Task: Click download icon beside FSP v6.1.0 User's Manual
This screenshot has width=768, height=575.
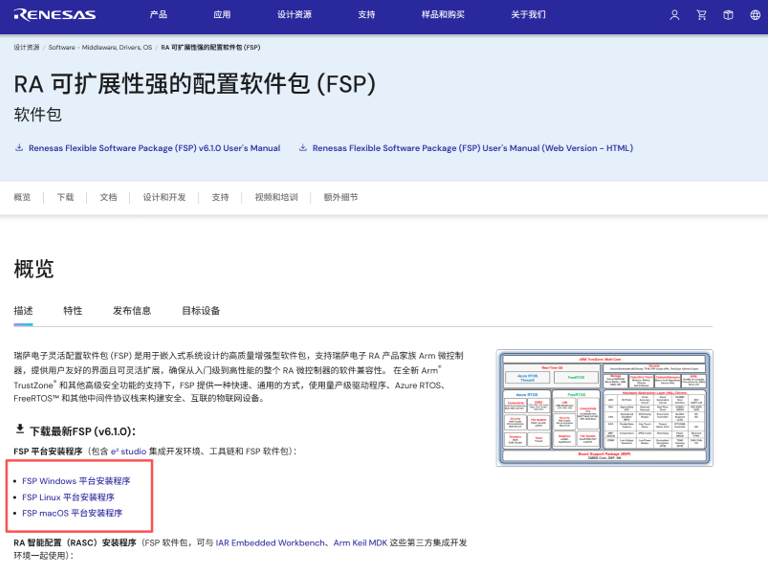Action: 19,147
